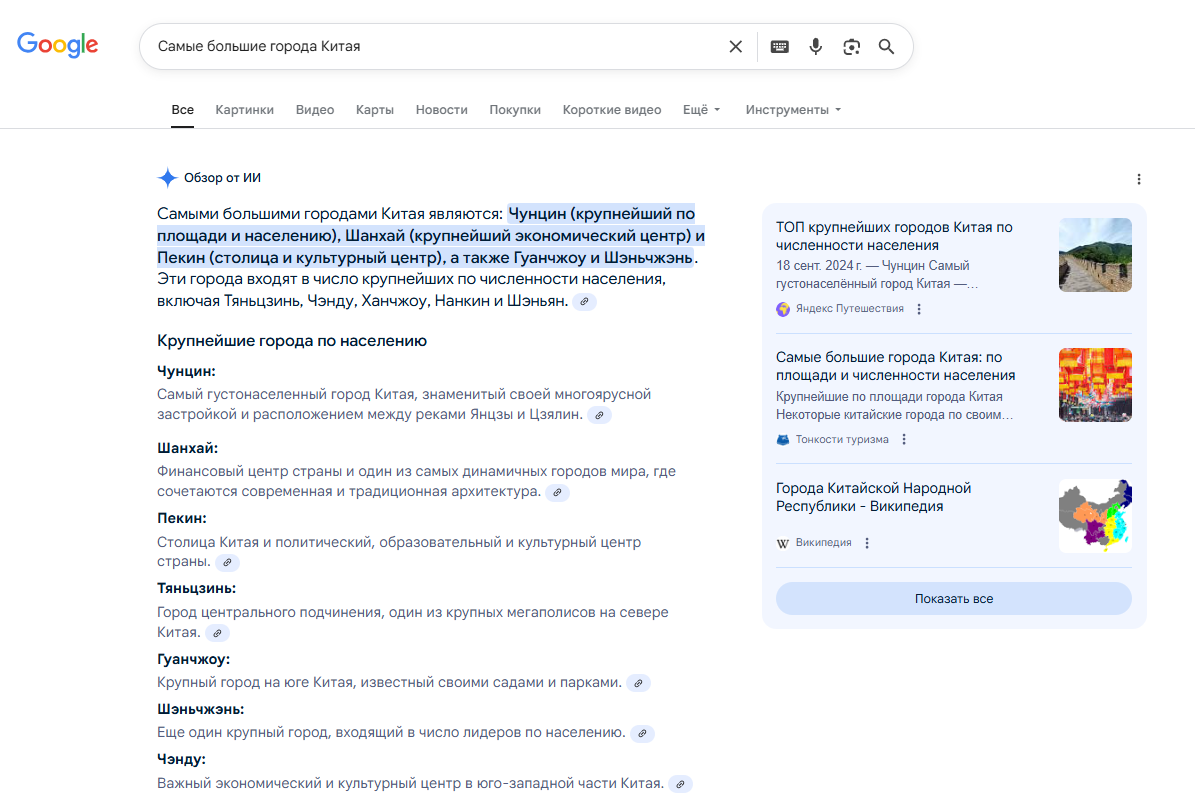This screenshot has width=1195, height=800.
Task: Switch to the Новости tab
Action: (441, 109)
